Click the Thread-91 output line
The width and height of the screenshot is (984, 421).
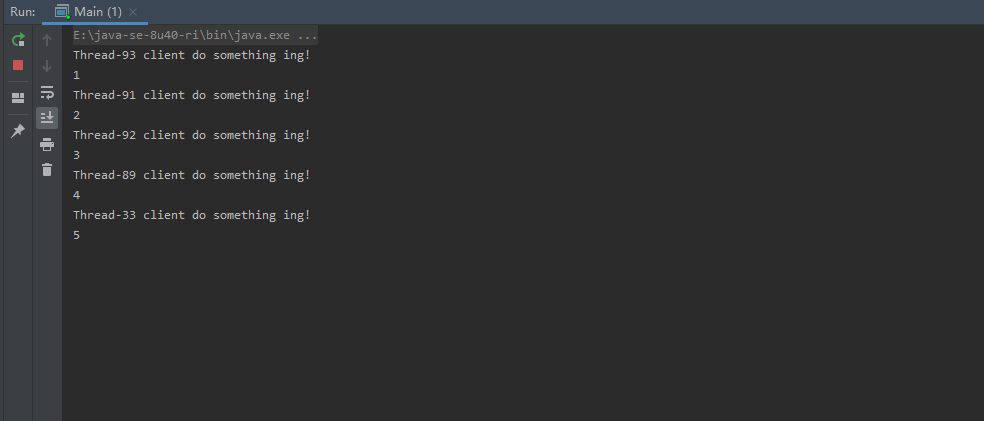(x=191, y=95)
